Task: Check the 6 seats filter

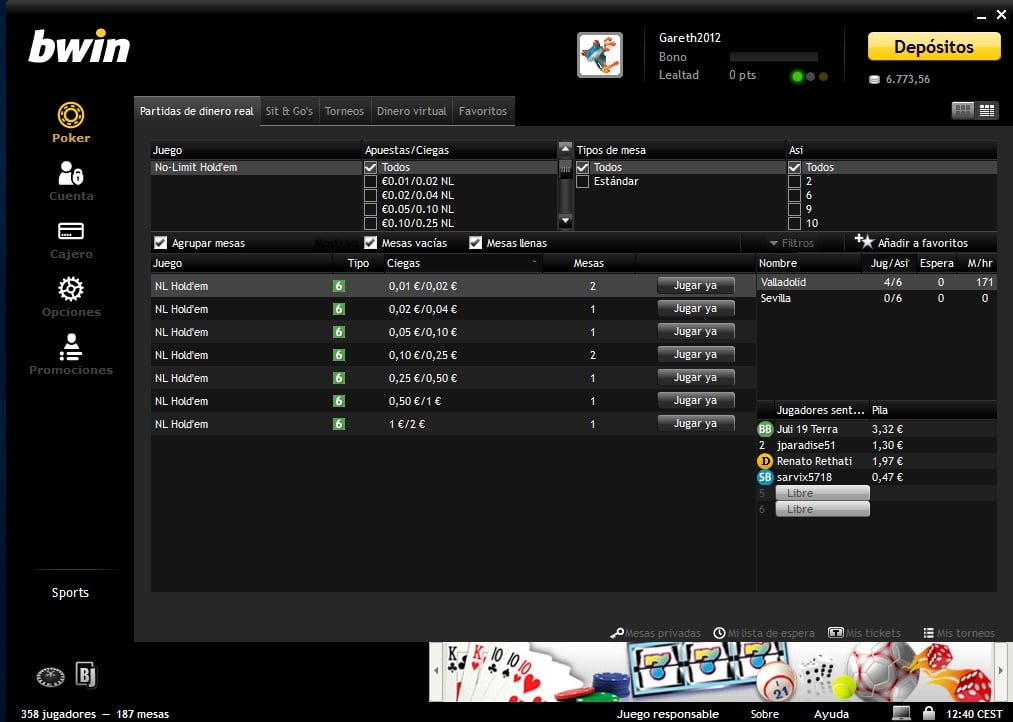Action: click(794, 195)
